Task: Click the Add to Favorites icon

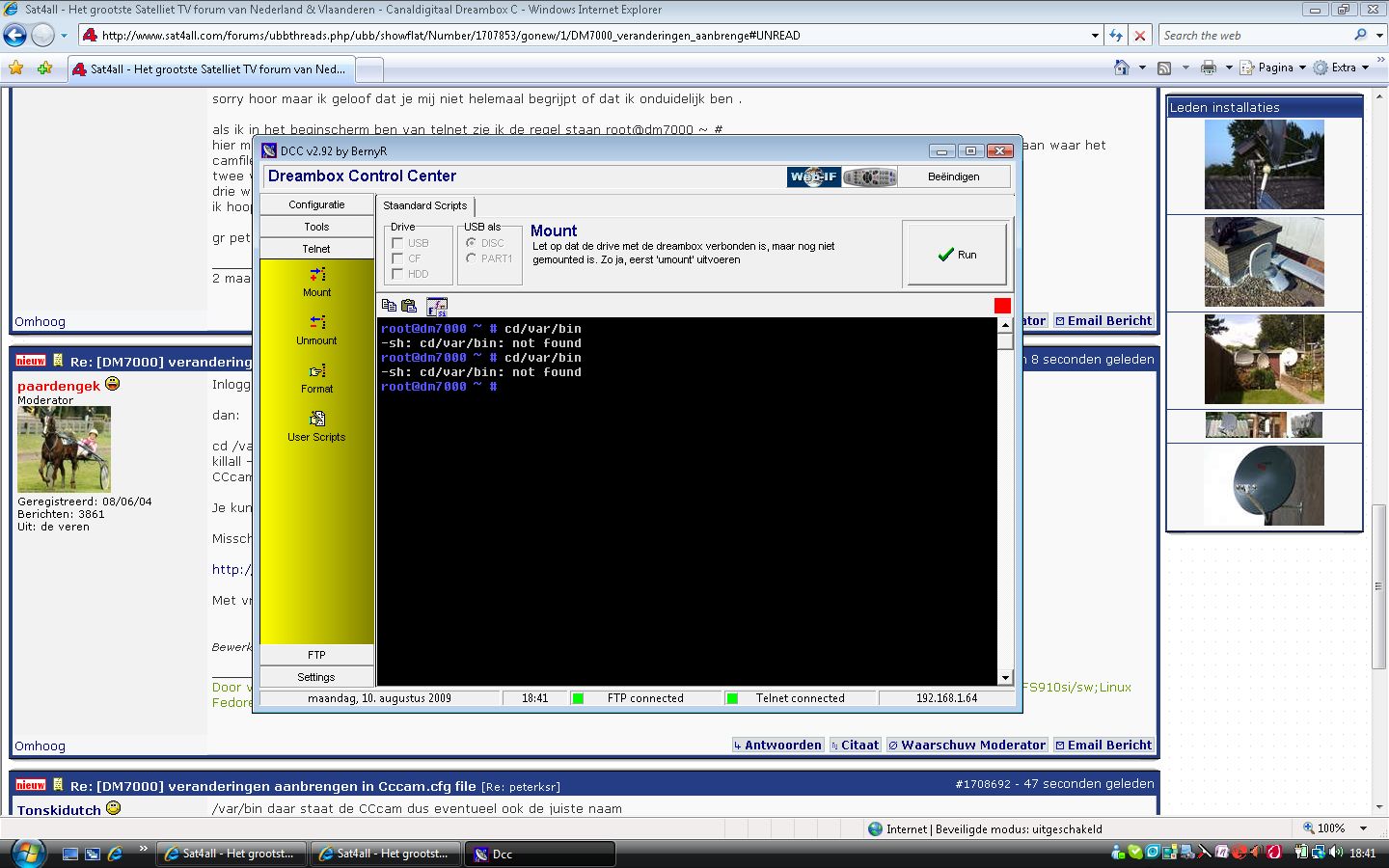Action: click(x=44, y=68)
